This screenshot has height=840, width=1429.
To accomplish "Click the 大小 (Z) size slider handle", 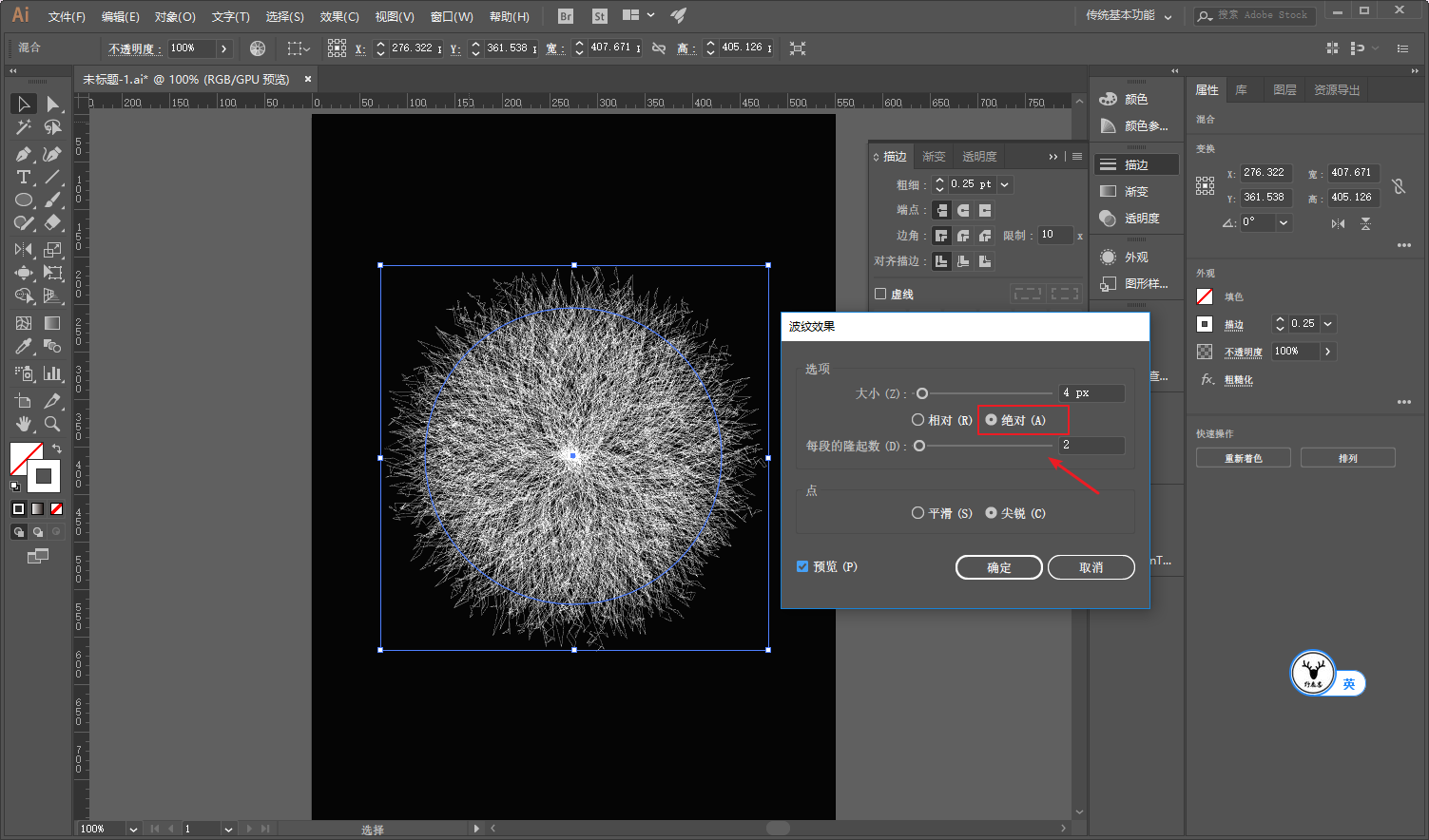I will pos(921,393).
